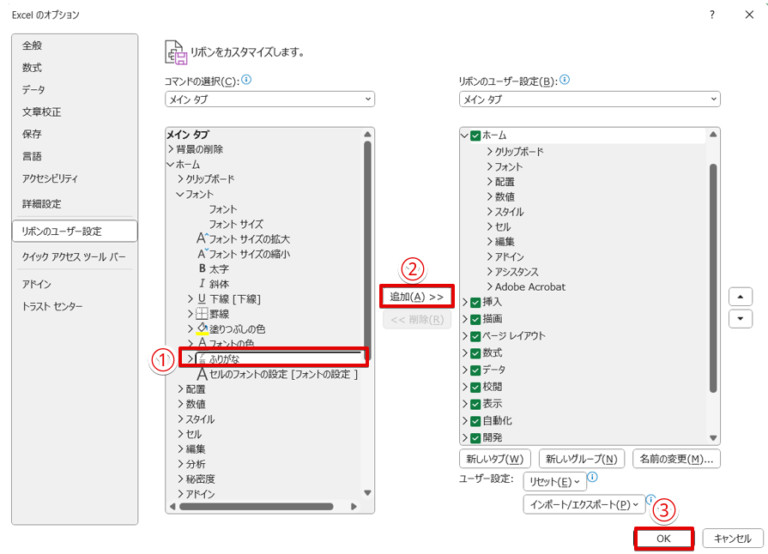Select スタイル group in right list
The width and height of the screenshot is (768, 554).
coord(509,212)
